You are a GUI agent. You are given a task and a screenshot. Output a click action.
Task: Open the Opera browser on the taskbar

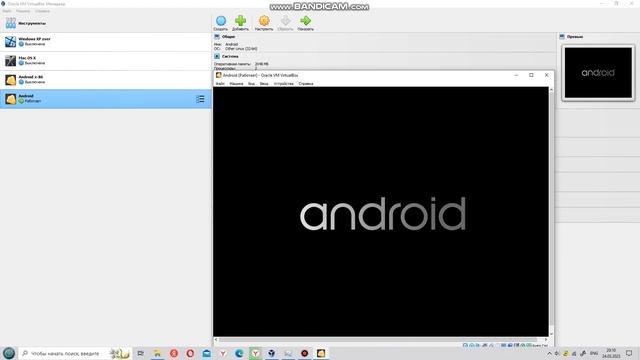tap(190, 353)
